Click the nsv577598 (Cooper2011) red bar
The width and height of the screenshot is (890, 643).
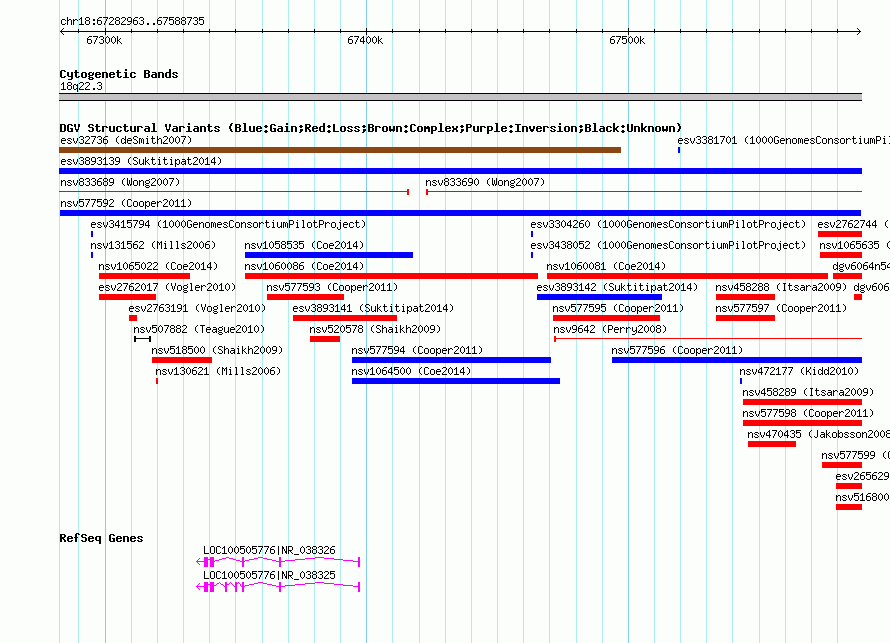(x=802, y=423)
